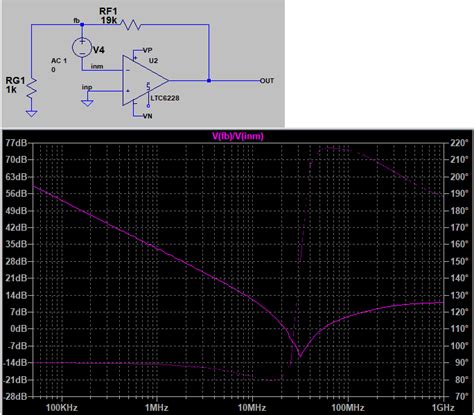Click the 1MHz frequency axis label
Screen dimensions: 474x415
click(157, 407)
